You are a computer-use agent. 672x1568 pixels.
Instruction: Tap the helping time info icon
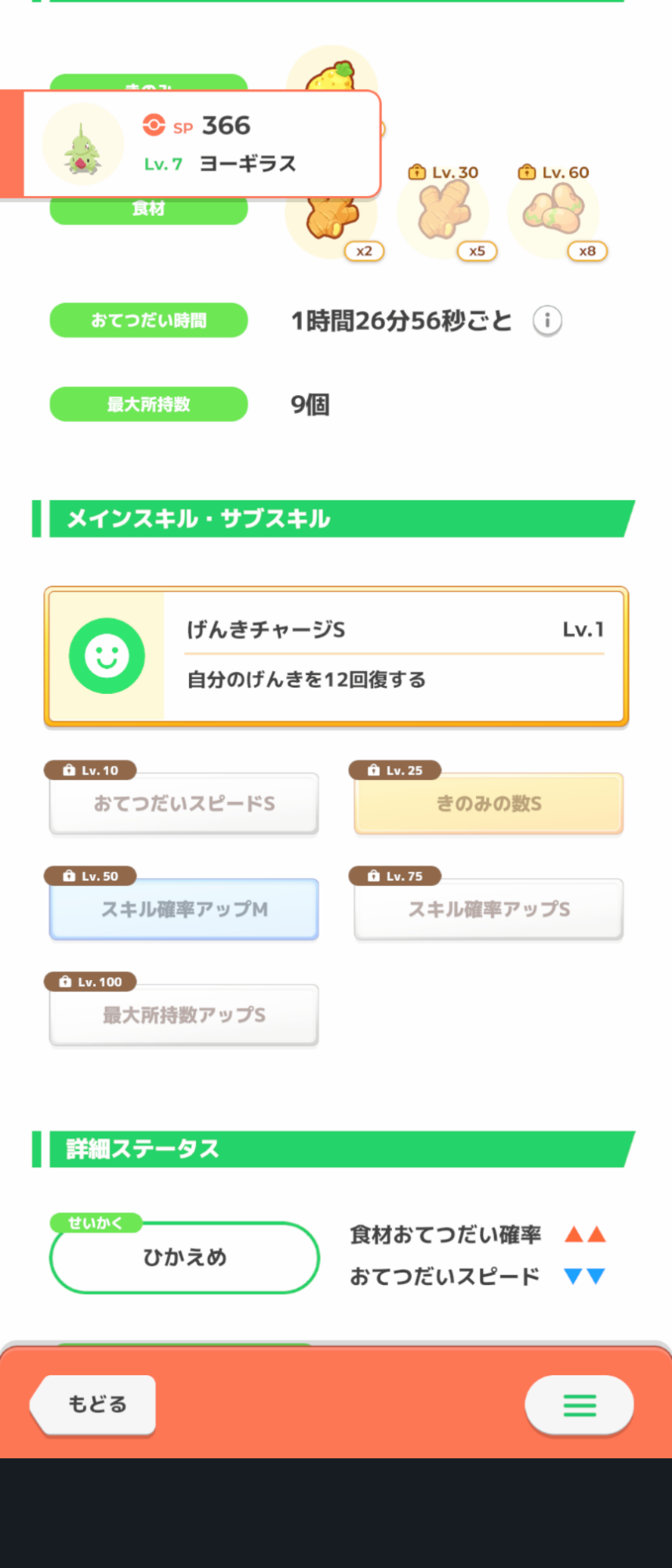pos(547,321)
